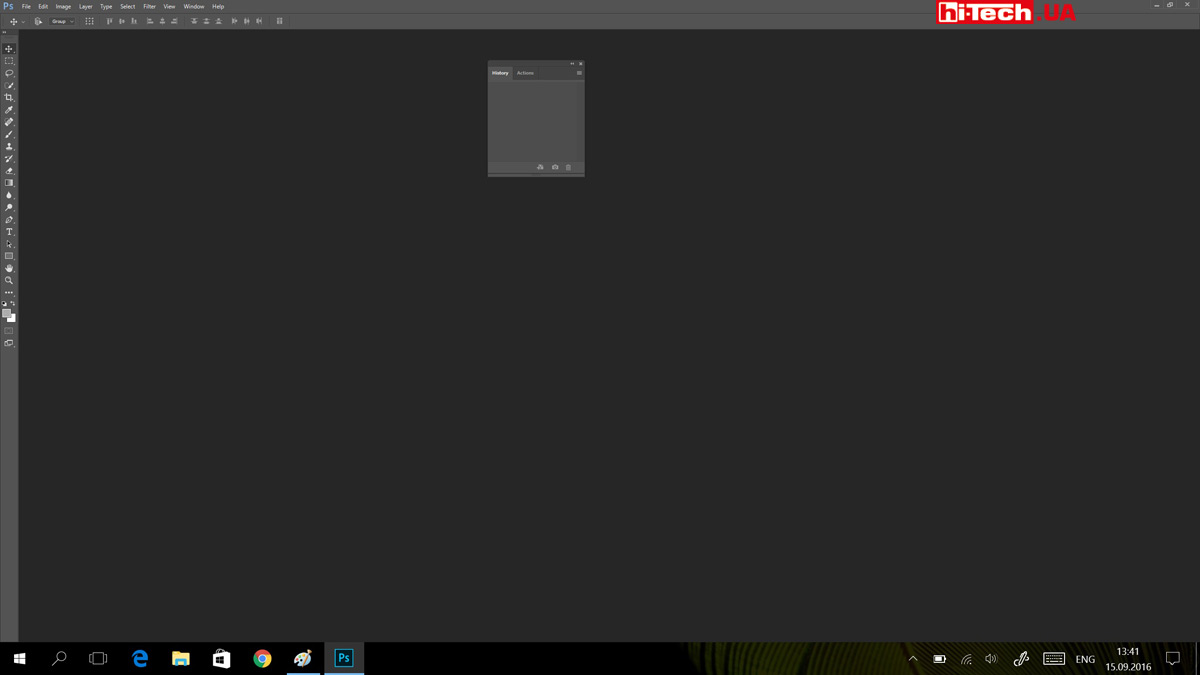Delete current state in History panel
The width and height of the screenshot is (1200, 675).
(568, 167)
